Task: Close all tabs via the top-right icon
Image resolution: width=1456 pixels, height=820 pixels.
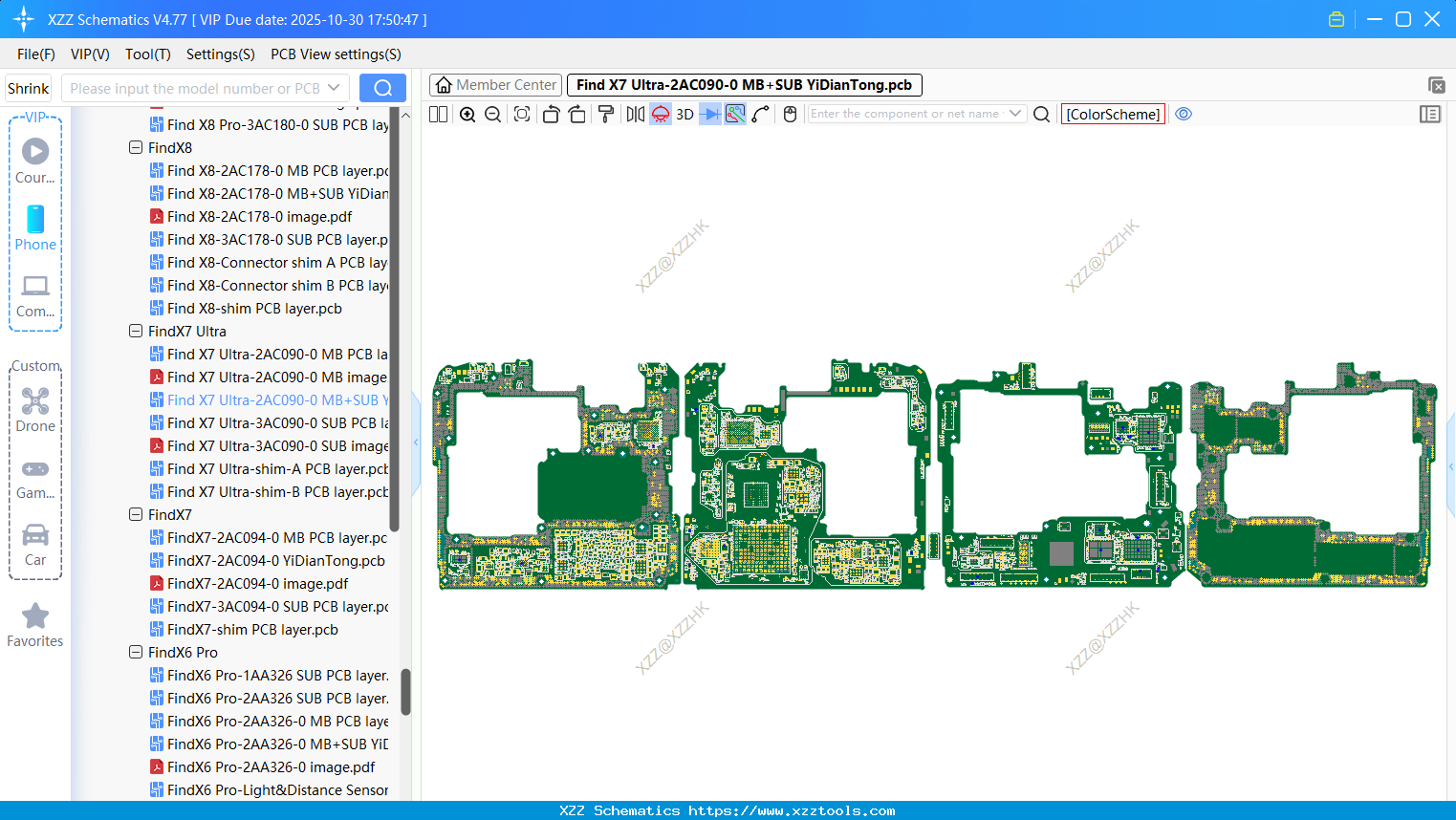Action: (x=1436, y=85)
